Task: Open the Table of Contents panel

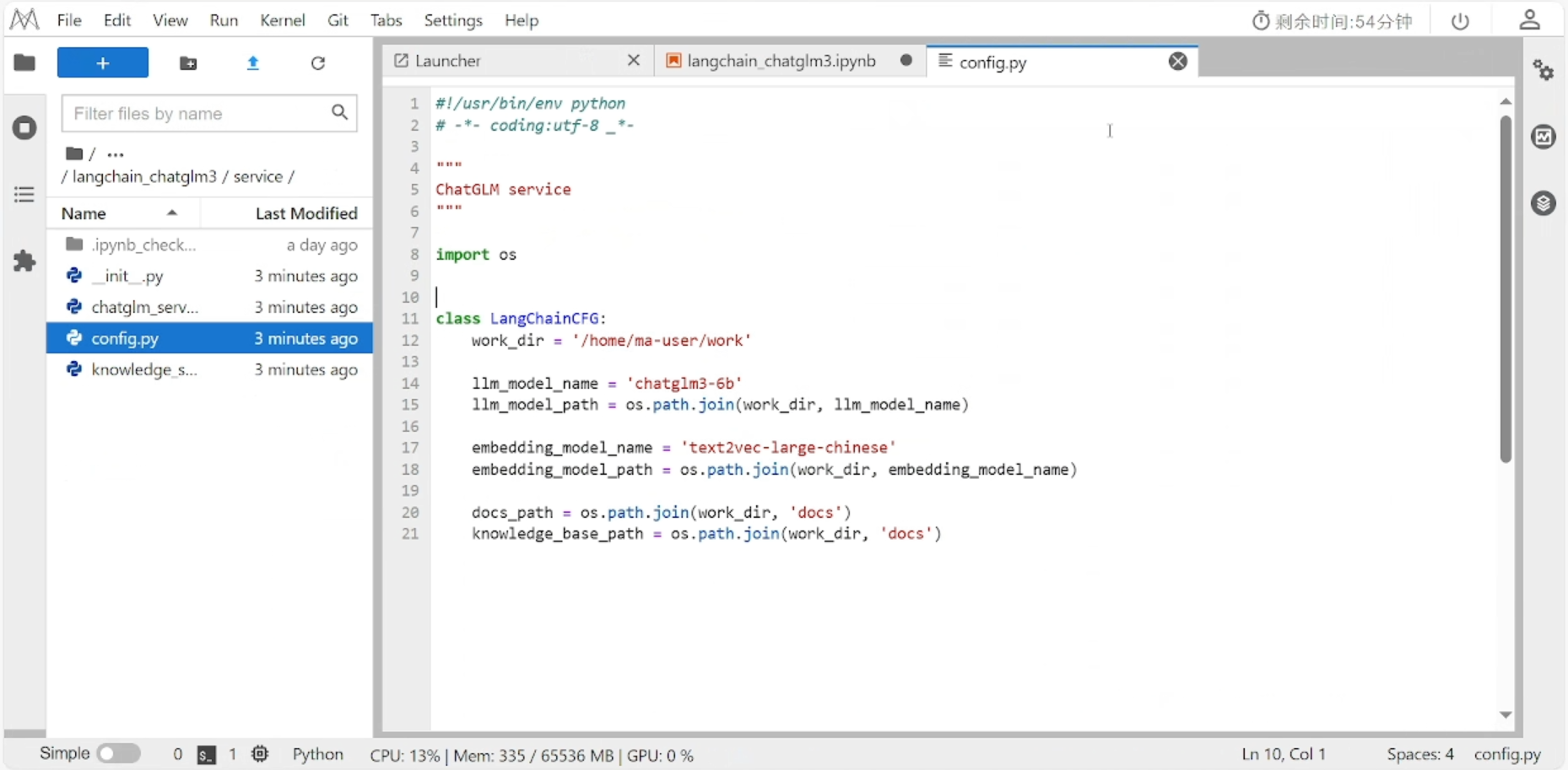Action: point(24,195)
